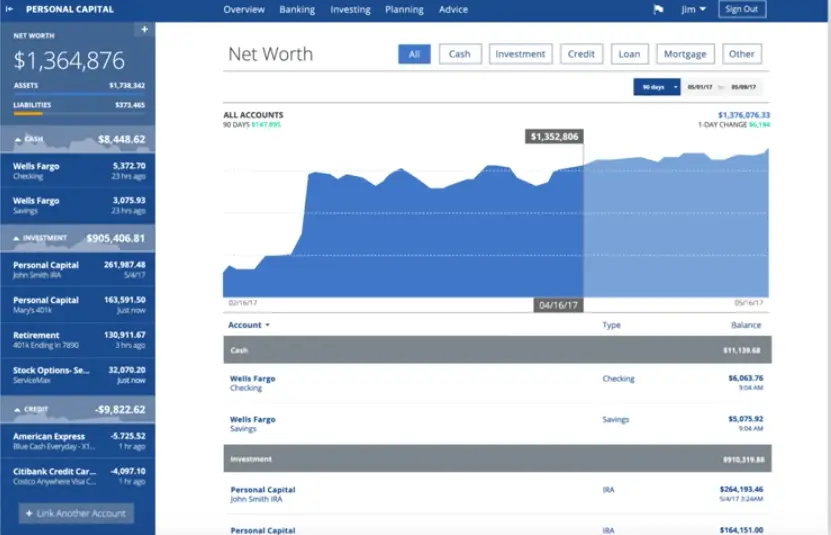The image size is (831, 535).
Task: Open the Banking menu
Action: (x=296, y=10)
